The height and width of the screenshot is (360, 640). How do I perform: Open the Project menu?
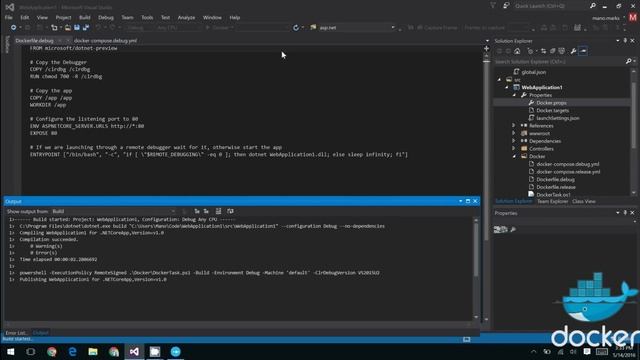[x=63, y=18]
